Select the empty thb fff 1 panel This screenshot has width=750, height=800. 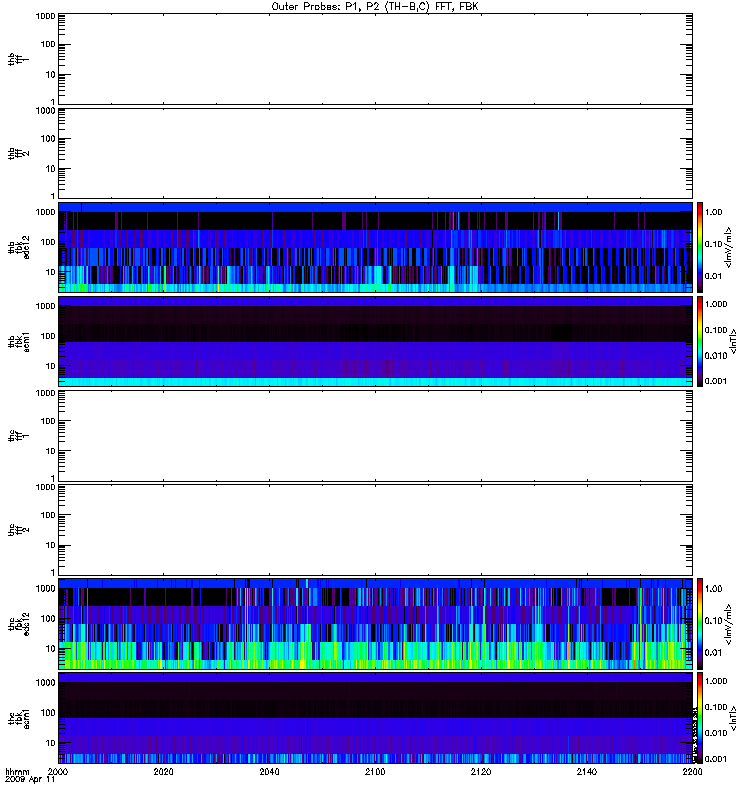(375, 59)
